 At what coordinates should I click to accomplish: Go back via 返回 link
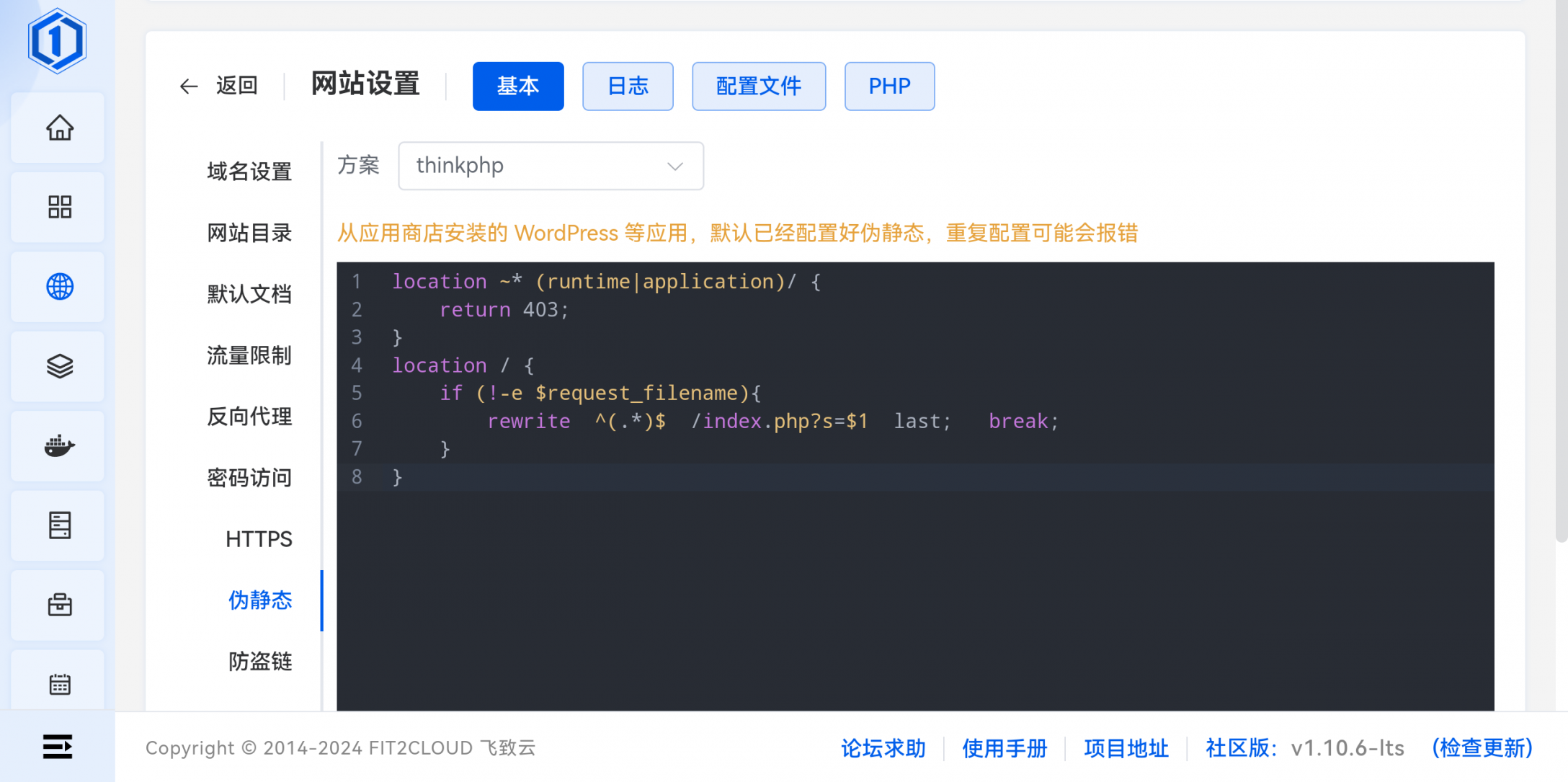236,86
